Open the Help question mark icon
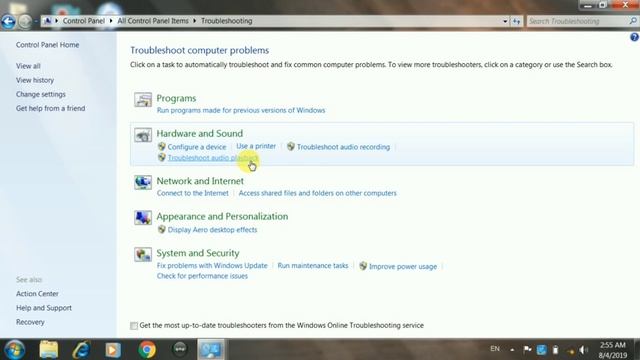640x360 pixels. click(634, 37)
